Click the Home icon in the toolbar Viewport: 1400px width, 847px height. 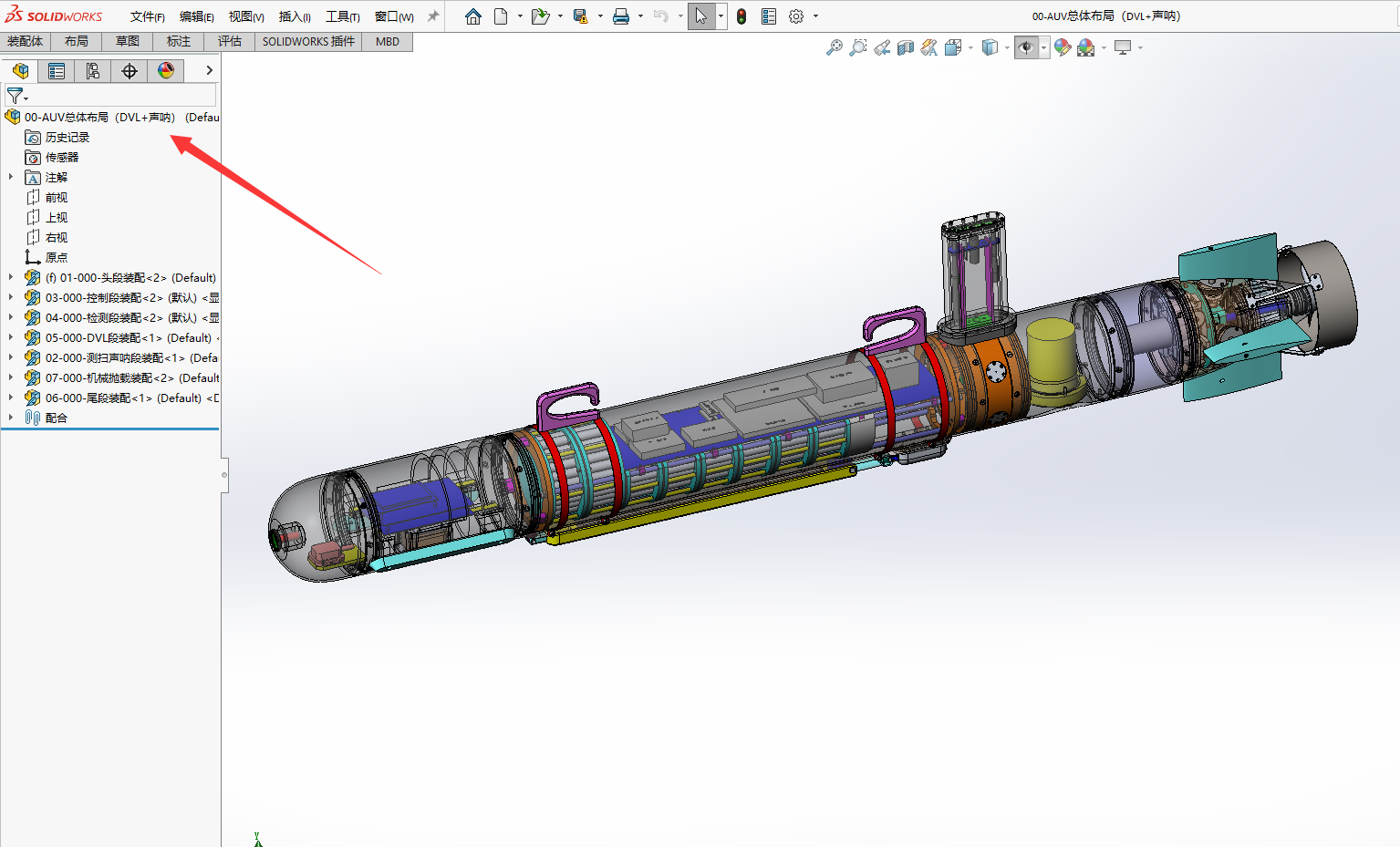click(473, 16)
